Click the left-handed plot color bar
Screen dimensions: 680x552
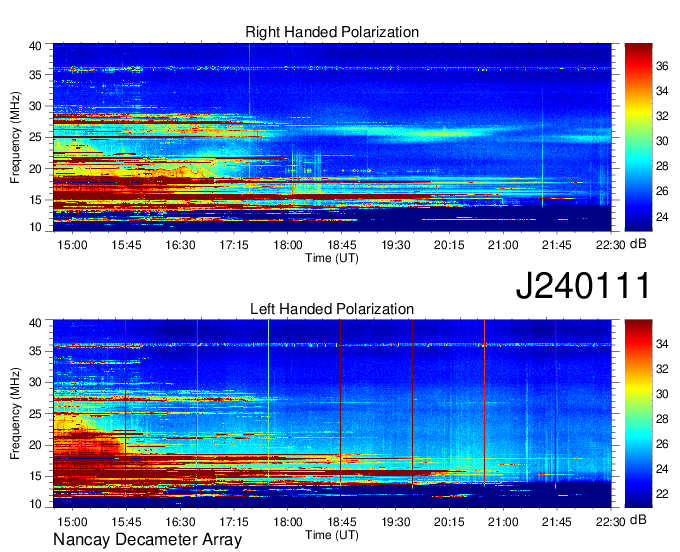638,414
